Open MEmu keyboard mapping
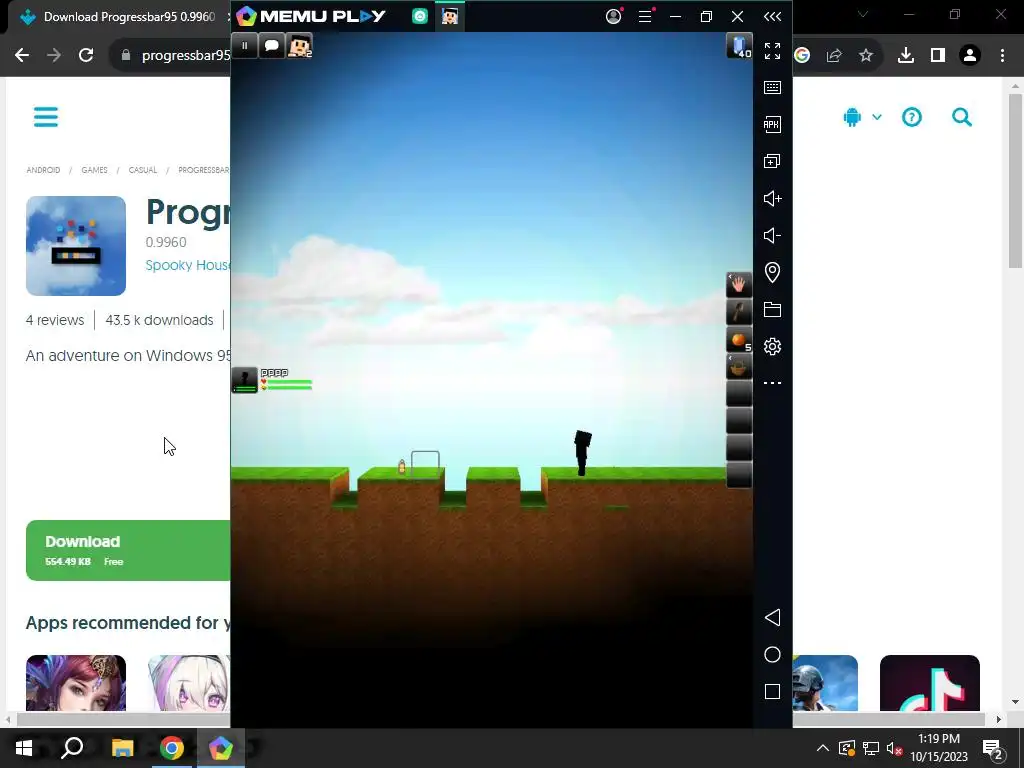 (x=772, y=88)
